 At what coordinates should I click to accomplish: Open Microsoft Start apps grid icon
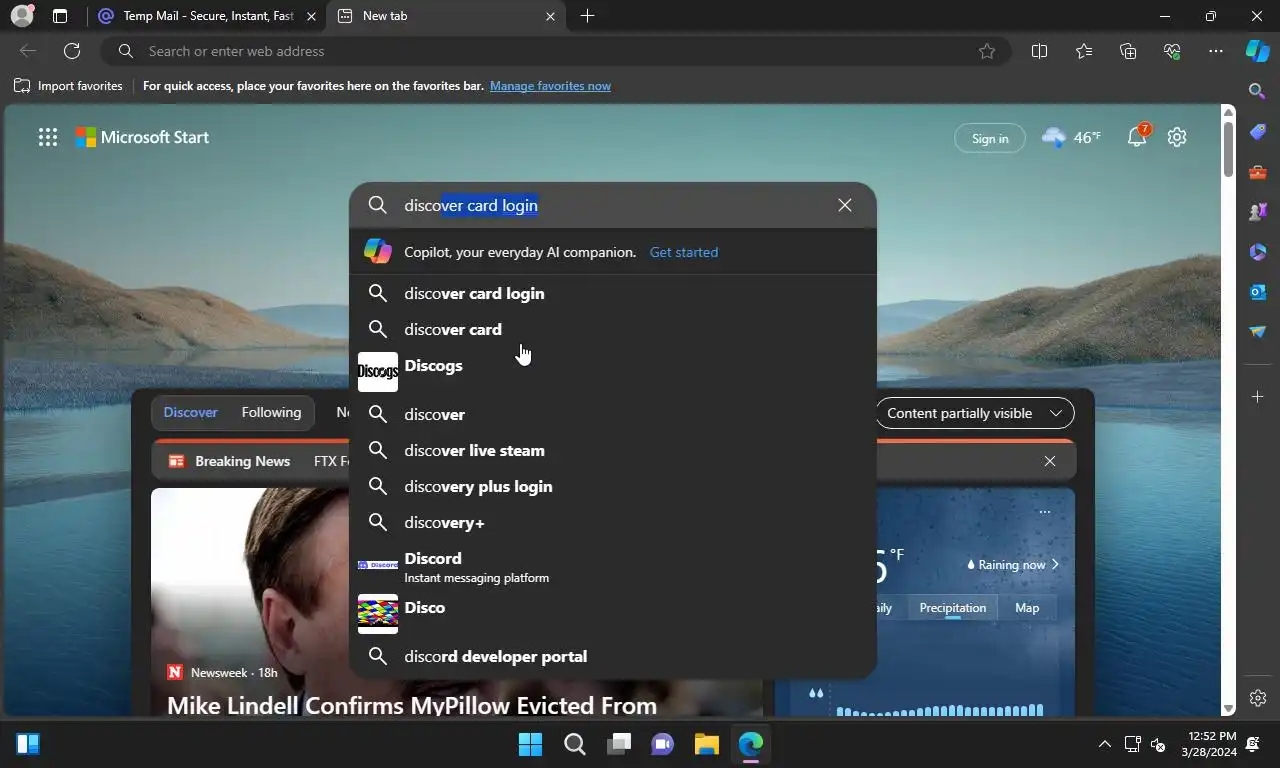48,138
